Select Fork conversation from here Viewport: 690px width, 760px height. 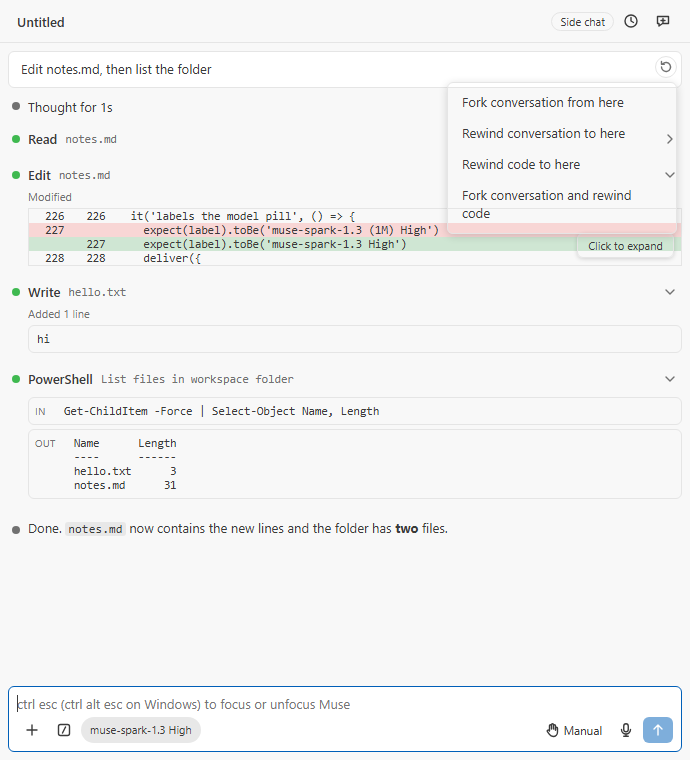562,102
